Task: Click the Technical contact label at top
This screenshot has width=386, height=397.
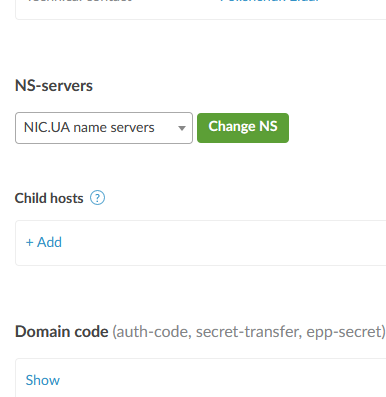Action: [79, 1]
